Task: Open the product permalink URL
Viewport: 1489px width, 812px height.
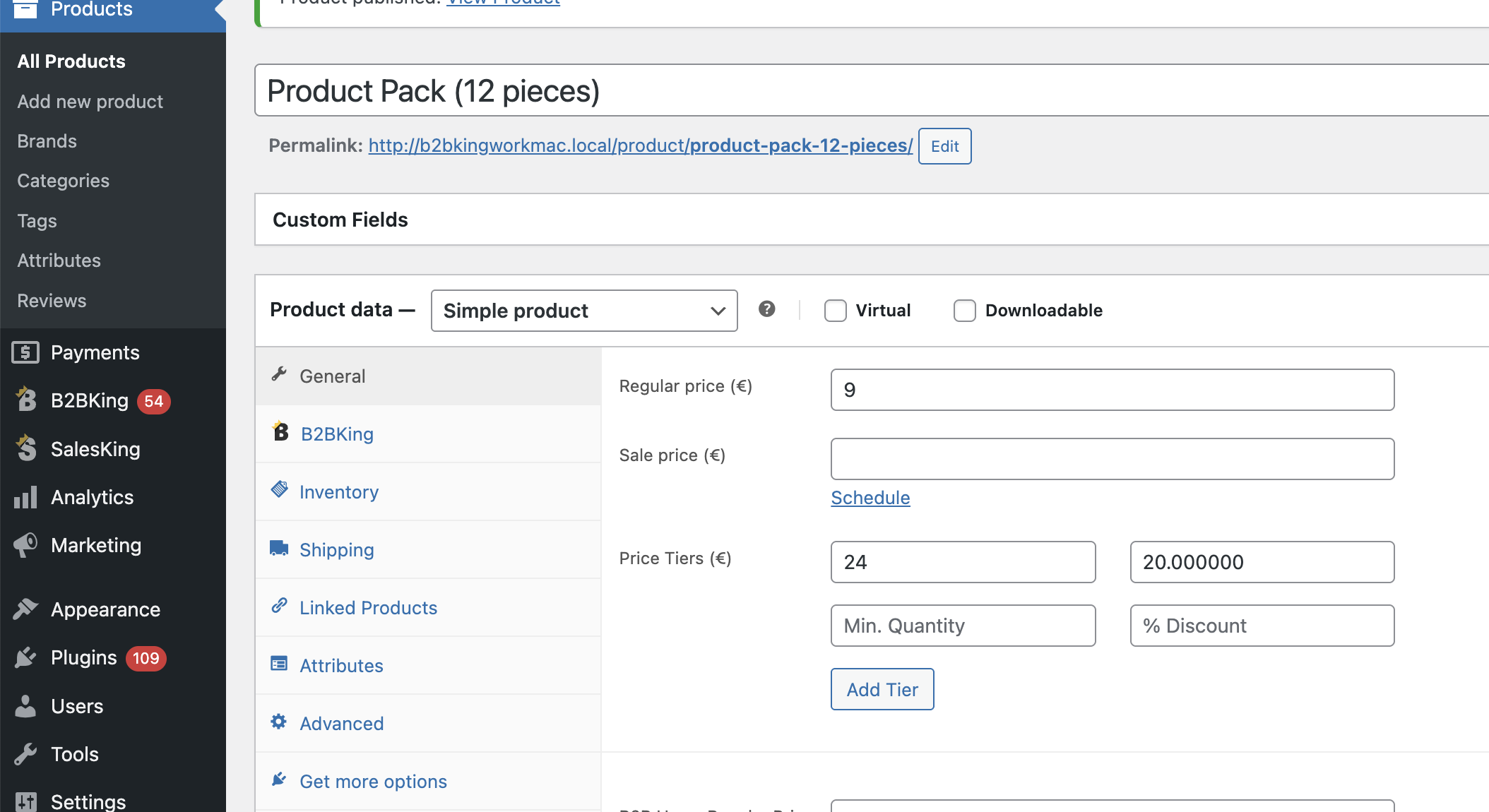Action: [641, 145]
